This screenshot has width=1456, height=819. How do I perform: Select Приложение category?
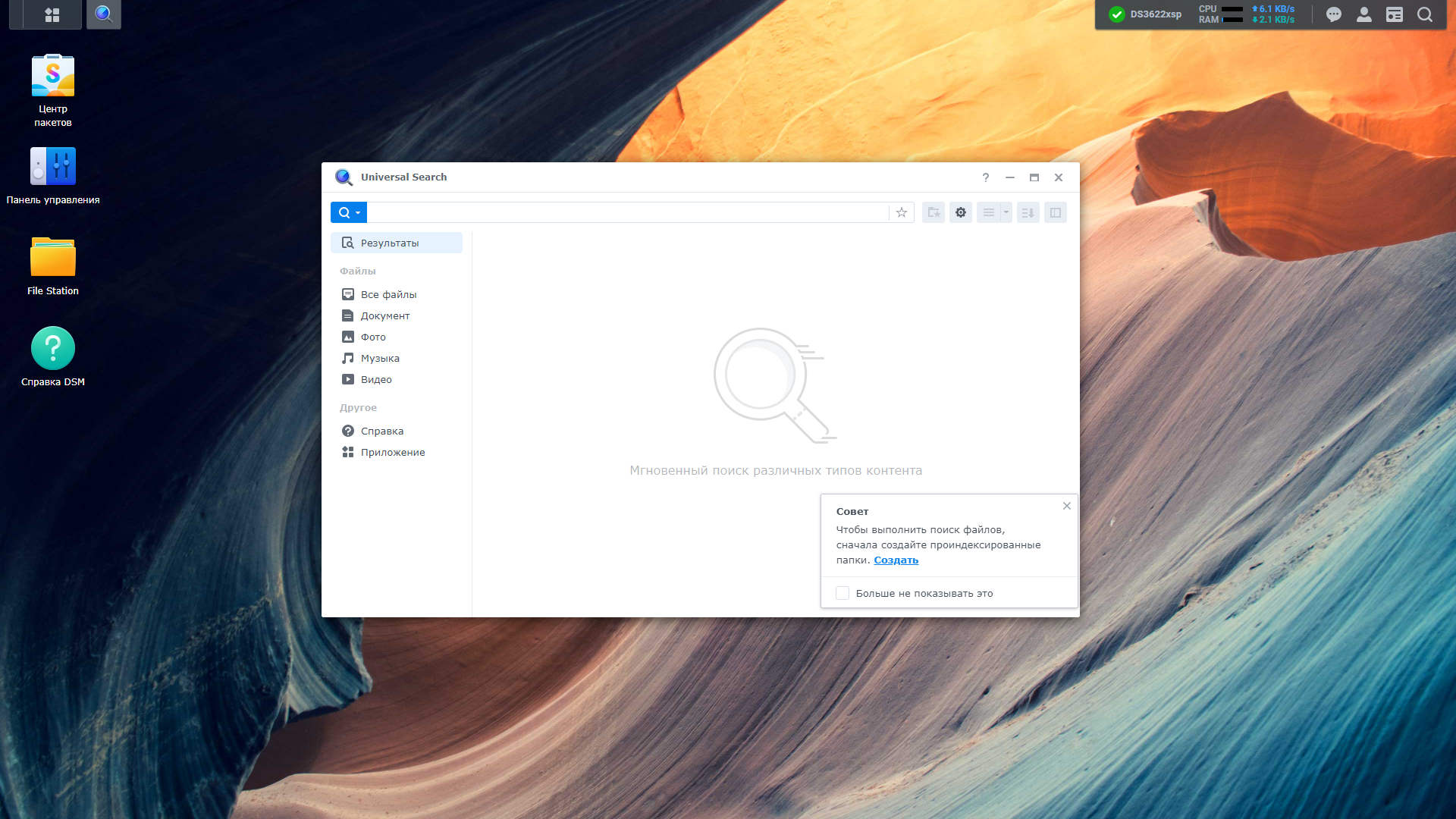(x=397, y=452)
